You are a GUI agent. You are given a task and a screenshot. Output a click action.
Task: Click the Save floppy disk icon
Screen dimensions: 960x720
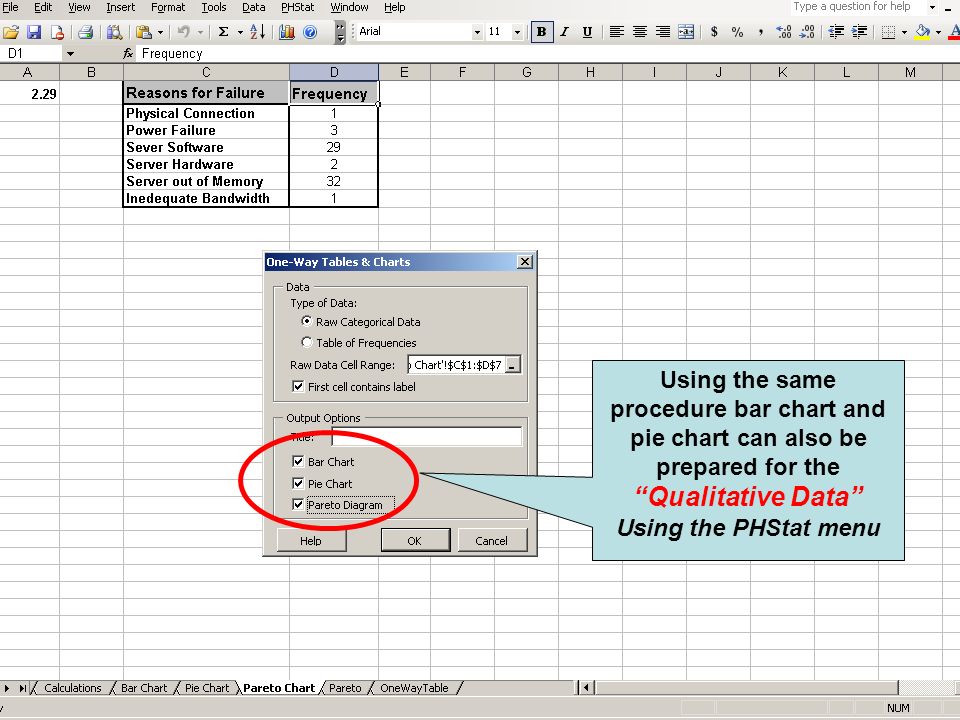[34, 32]
